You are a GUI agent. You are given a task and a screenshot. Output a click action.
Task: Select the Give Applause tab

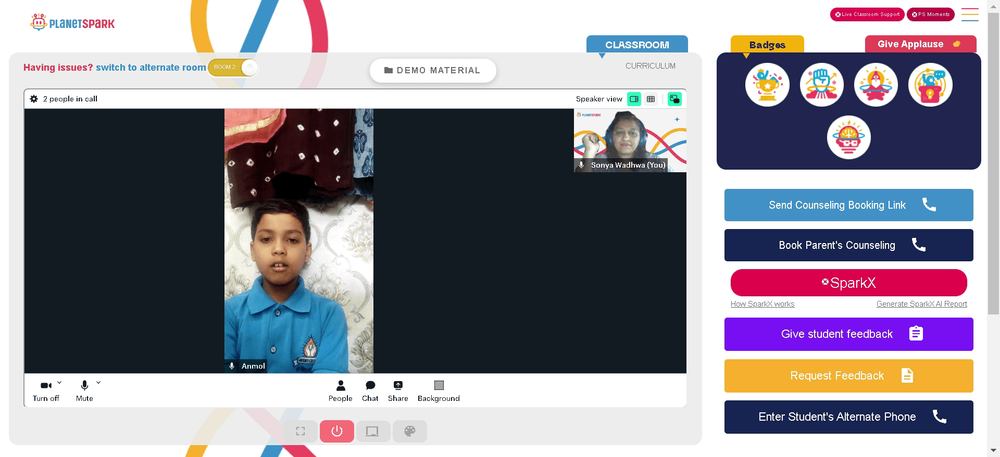(x=920, y=44)
